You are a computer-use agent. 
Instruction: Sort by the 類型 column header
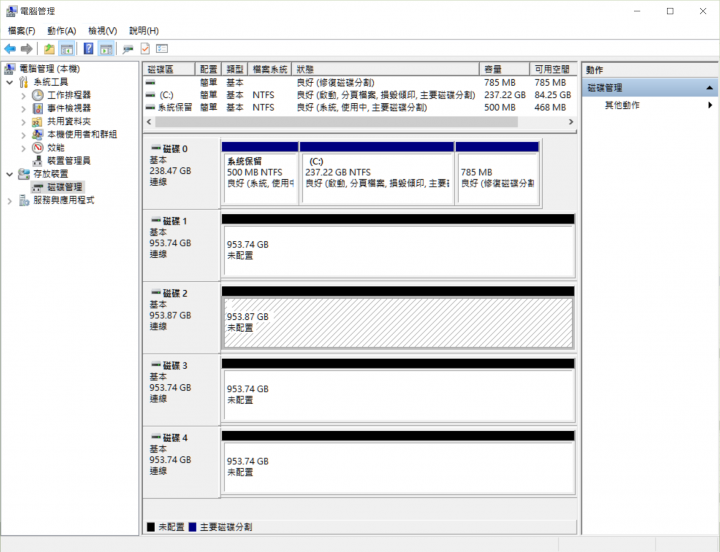[235, 69]
